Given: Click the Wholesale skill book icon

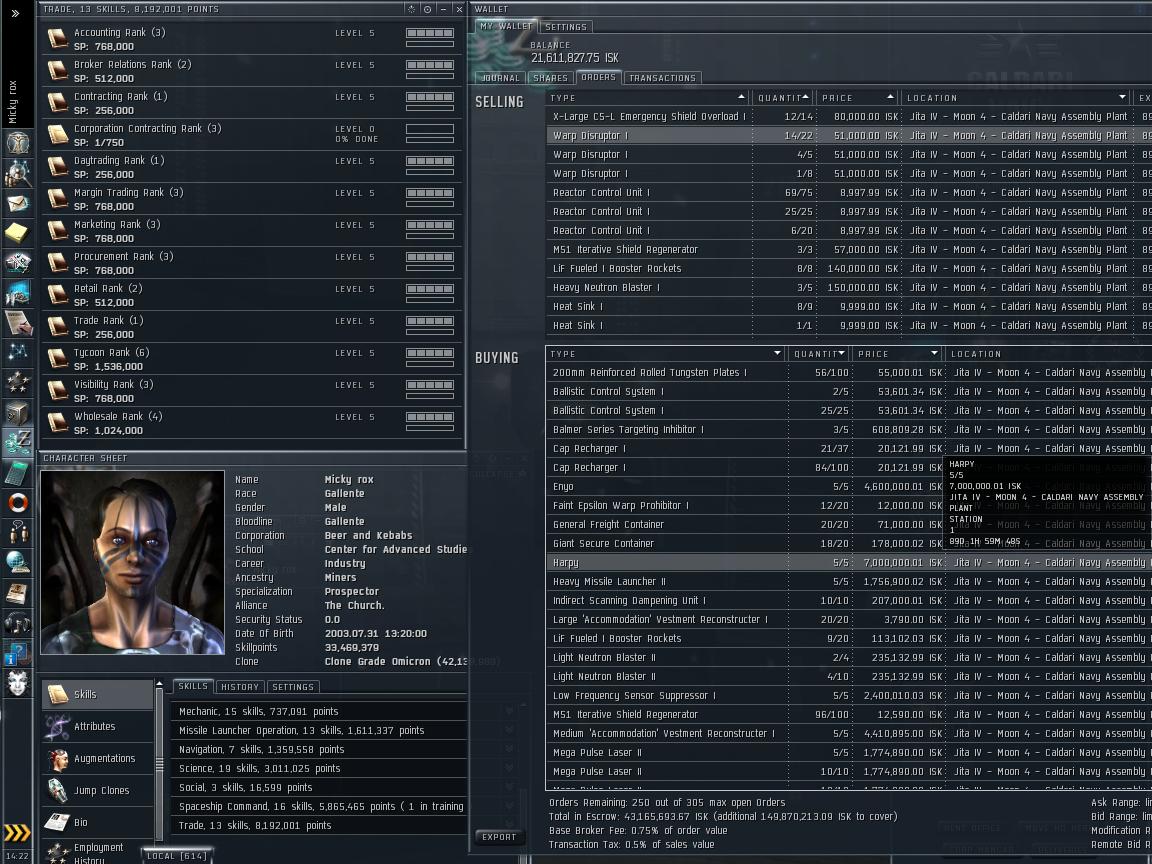Looking at the screenshot, I should click(x=57, y=422).
